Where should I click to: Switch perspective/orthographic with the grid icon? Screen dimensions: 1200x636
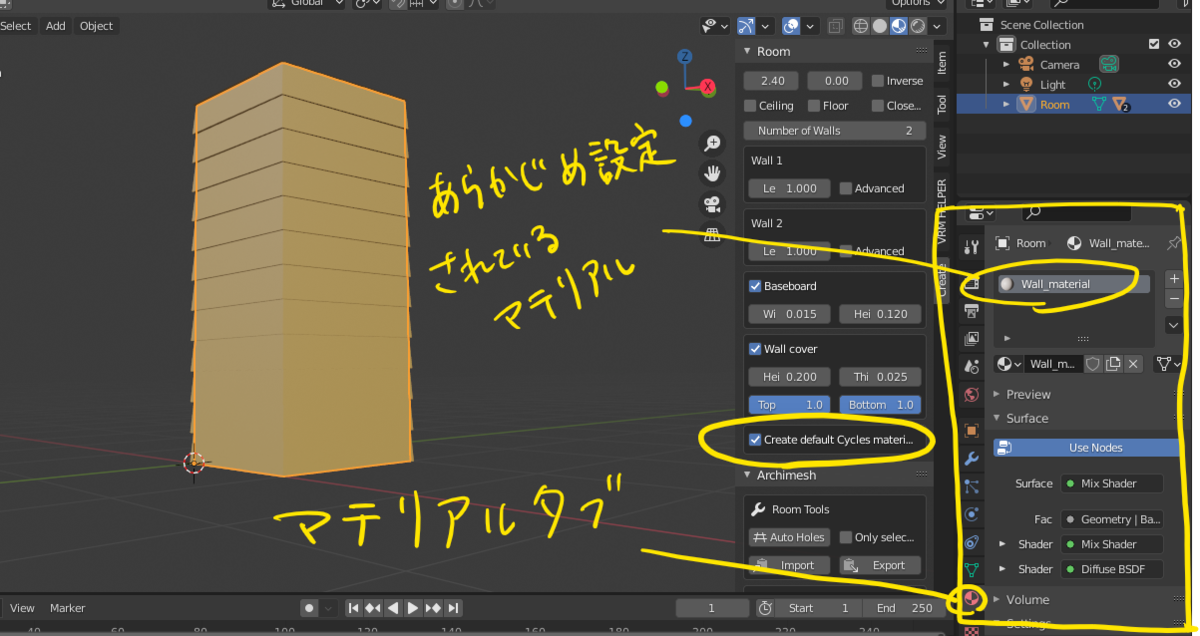click(712, 236)
